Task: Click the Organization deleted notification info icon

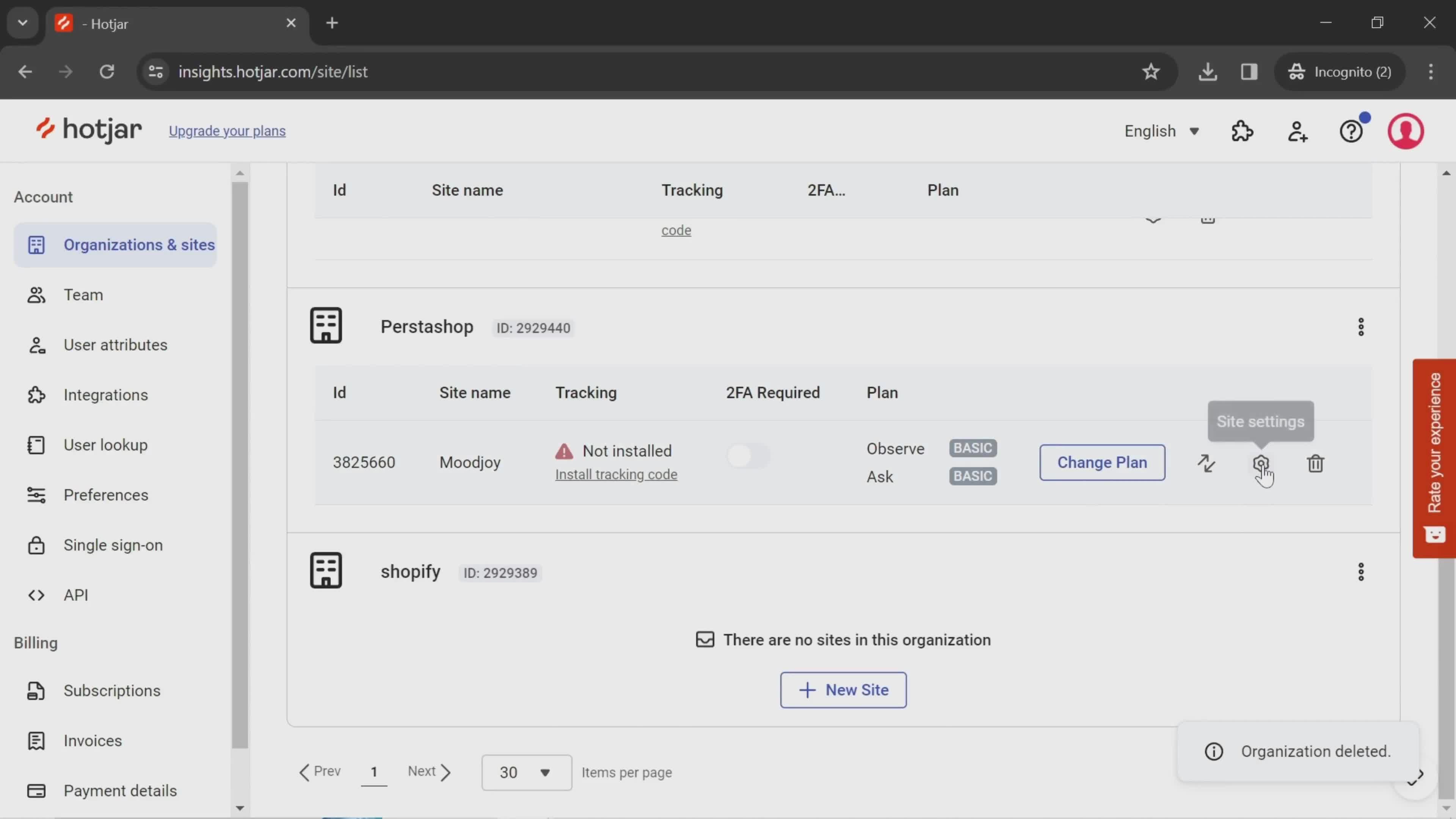Action: 1213,752
